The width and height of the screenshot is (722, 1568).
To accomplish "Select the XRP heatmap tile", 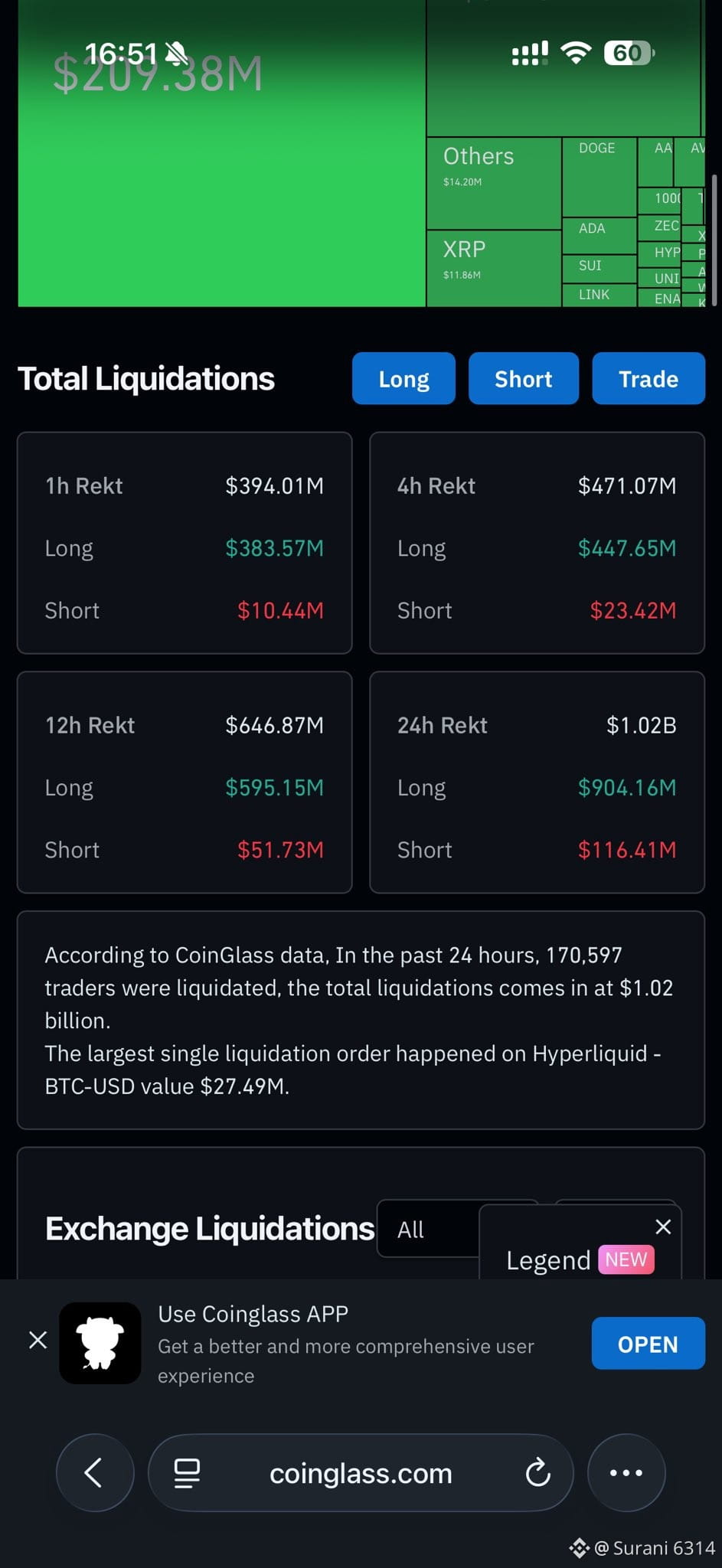I will pyautogui.click(x=494, y=268).
